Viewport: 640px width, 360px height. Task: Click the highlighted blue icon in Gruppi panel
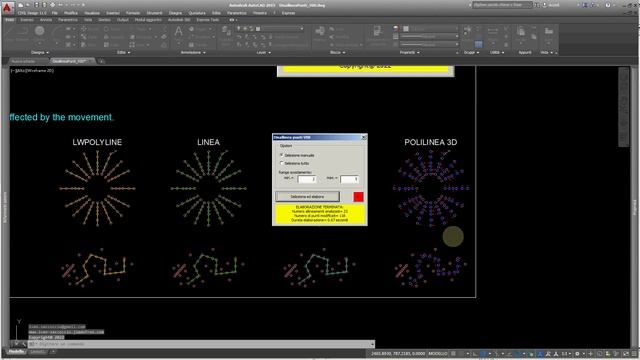(478, 44)
